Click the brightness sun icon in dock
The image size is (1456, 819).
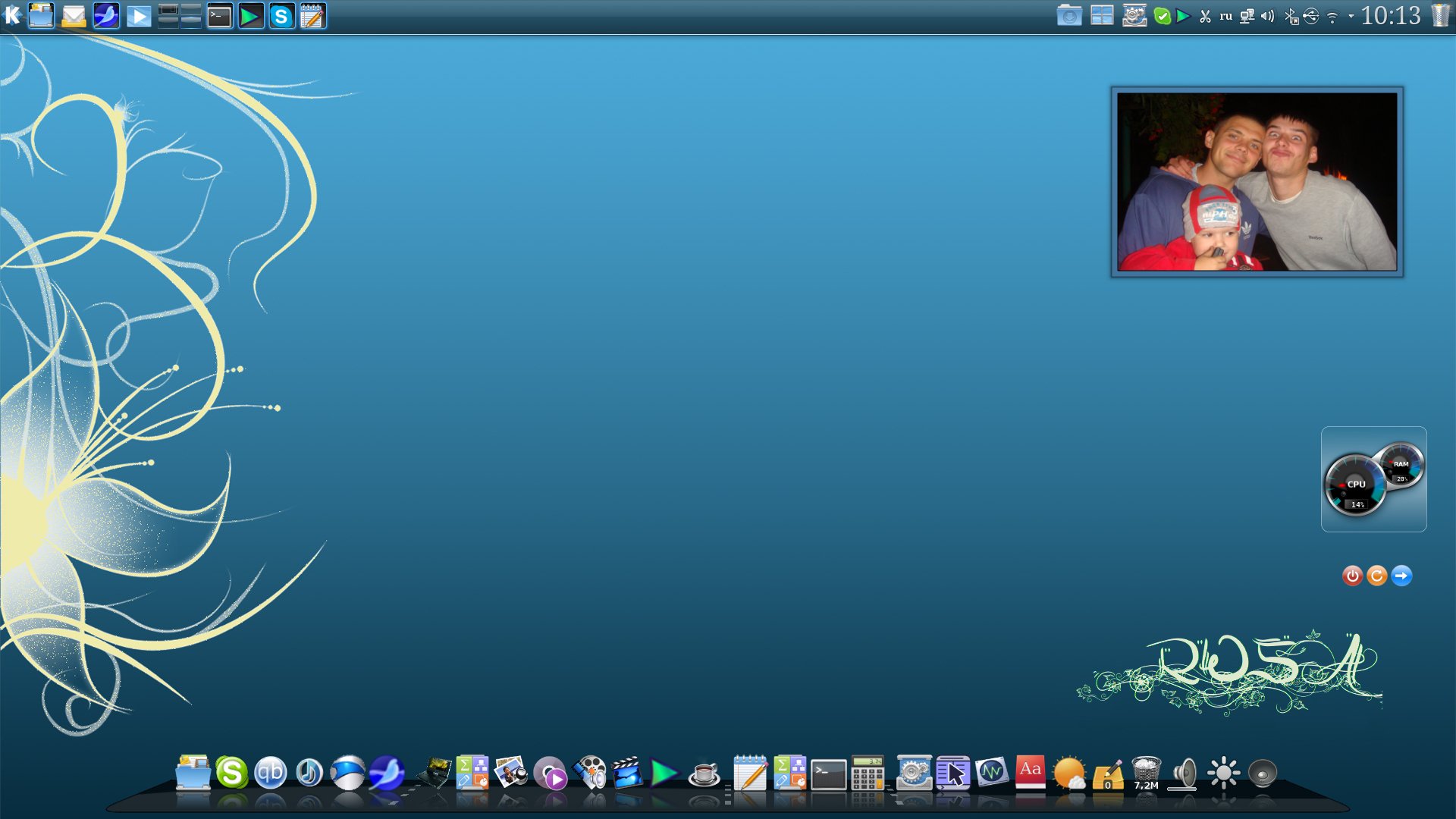(1223, 773)
